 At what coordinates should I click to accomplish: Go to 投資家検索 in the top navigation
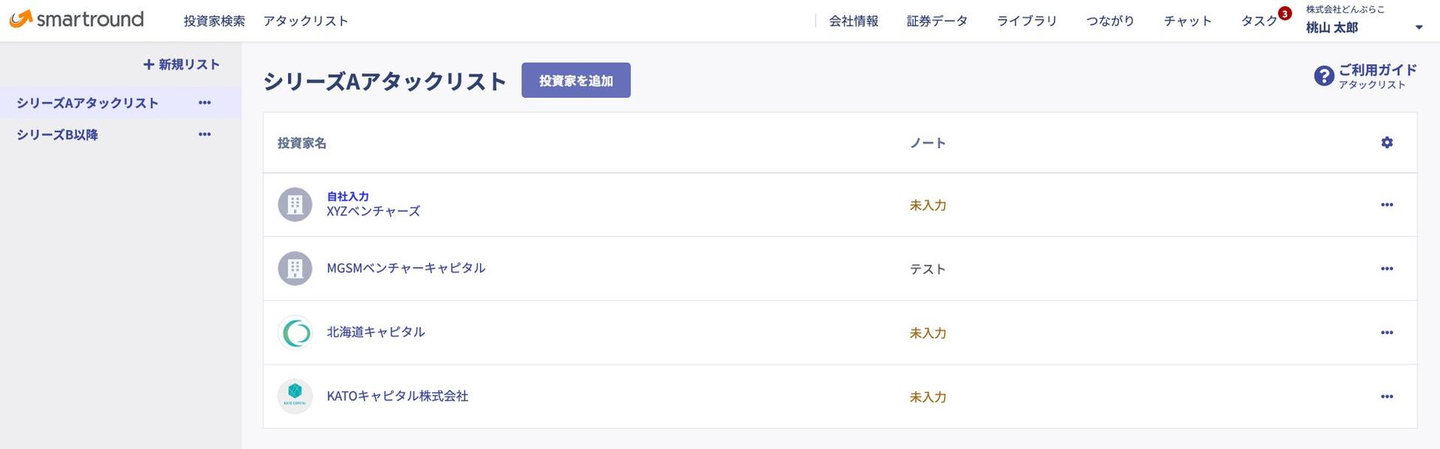(214, 21)
